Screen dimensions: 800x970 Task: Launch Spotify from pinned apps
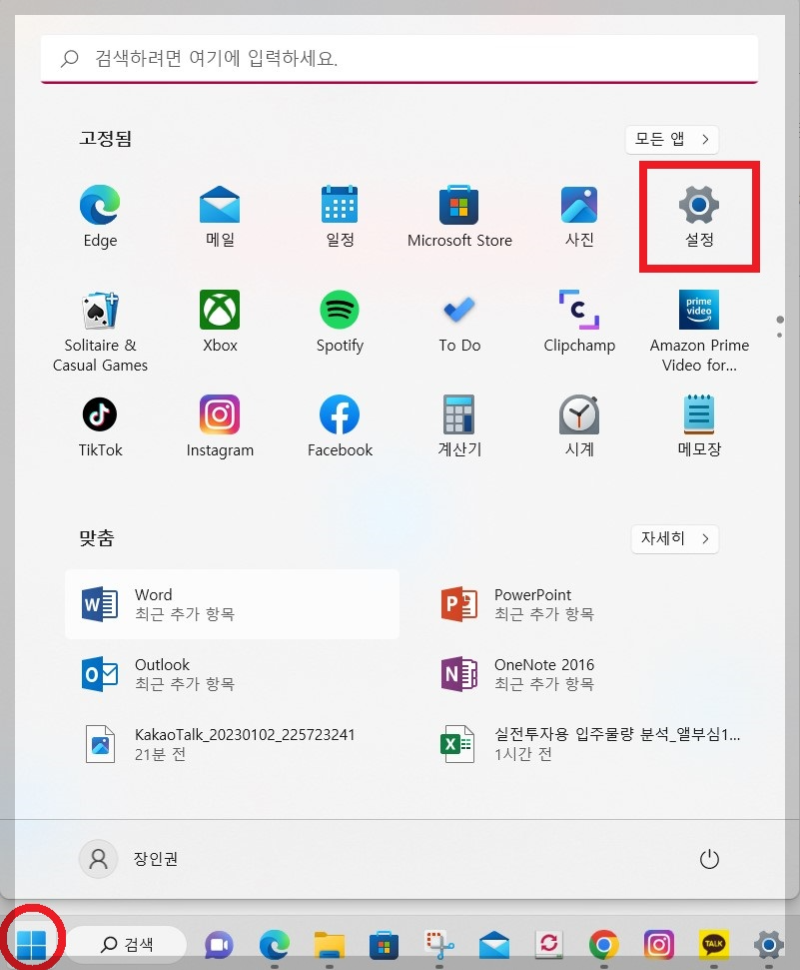(340, 321)
